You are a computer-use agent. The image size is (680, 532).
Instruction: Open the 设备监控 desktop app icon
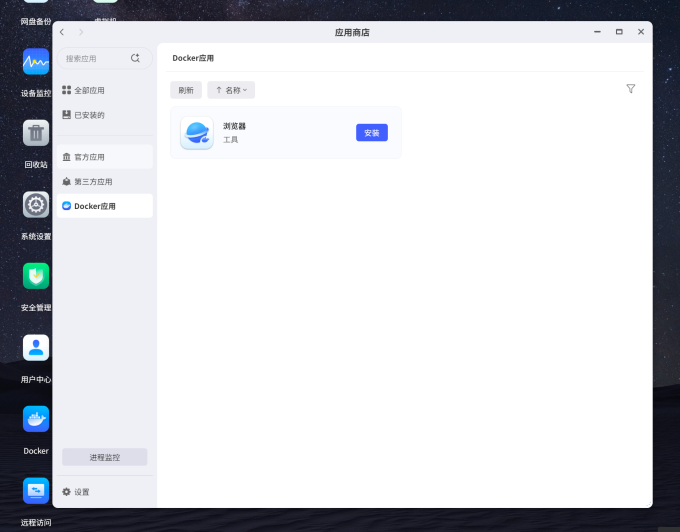click(x=36, y=62)
